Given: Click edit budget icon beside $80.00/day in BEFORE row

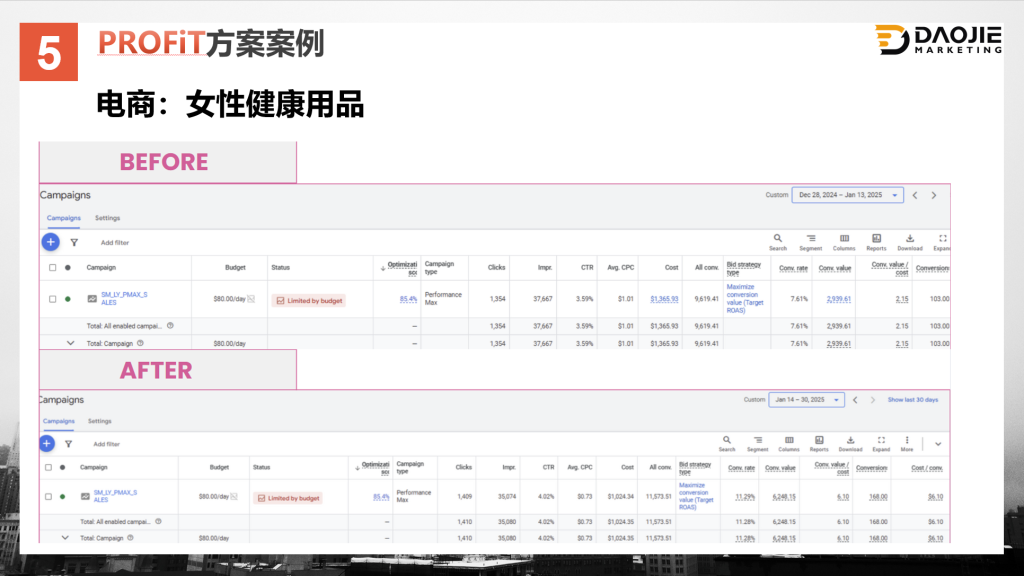Looking at the screenshot, I should [x=251, y=299].
